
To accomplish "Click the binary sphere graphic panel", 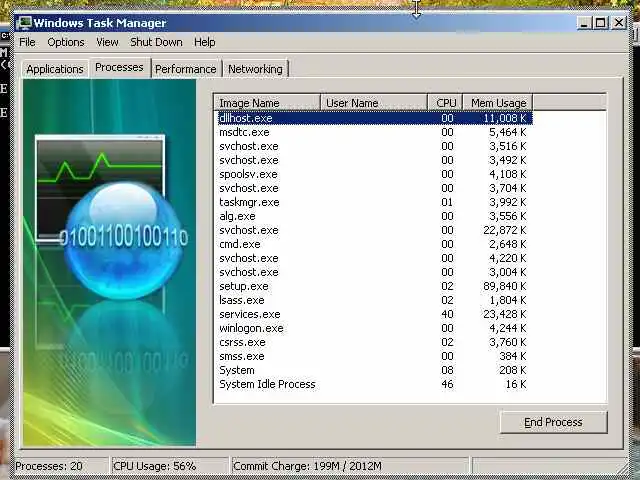I will pos(109,262).
